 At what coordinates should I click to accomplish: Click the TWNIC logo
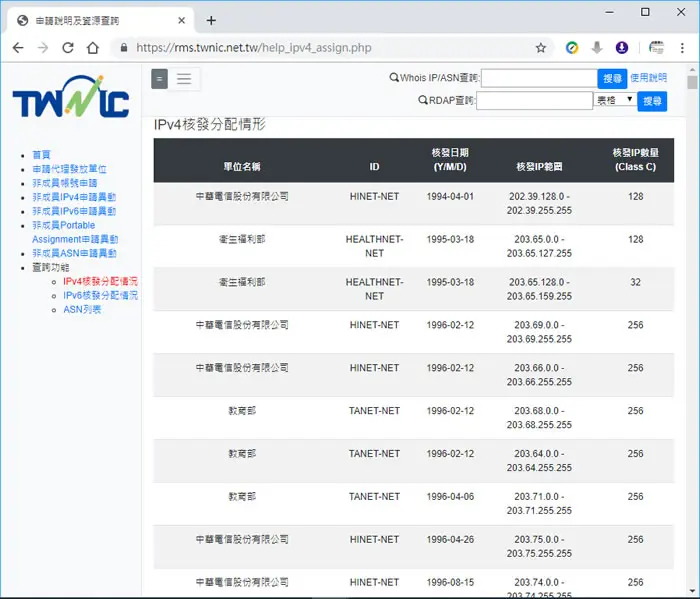pyautogui.click(x=71, y=96)
